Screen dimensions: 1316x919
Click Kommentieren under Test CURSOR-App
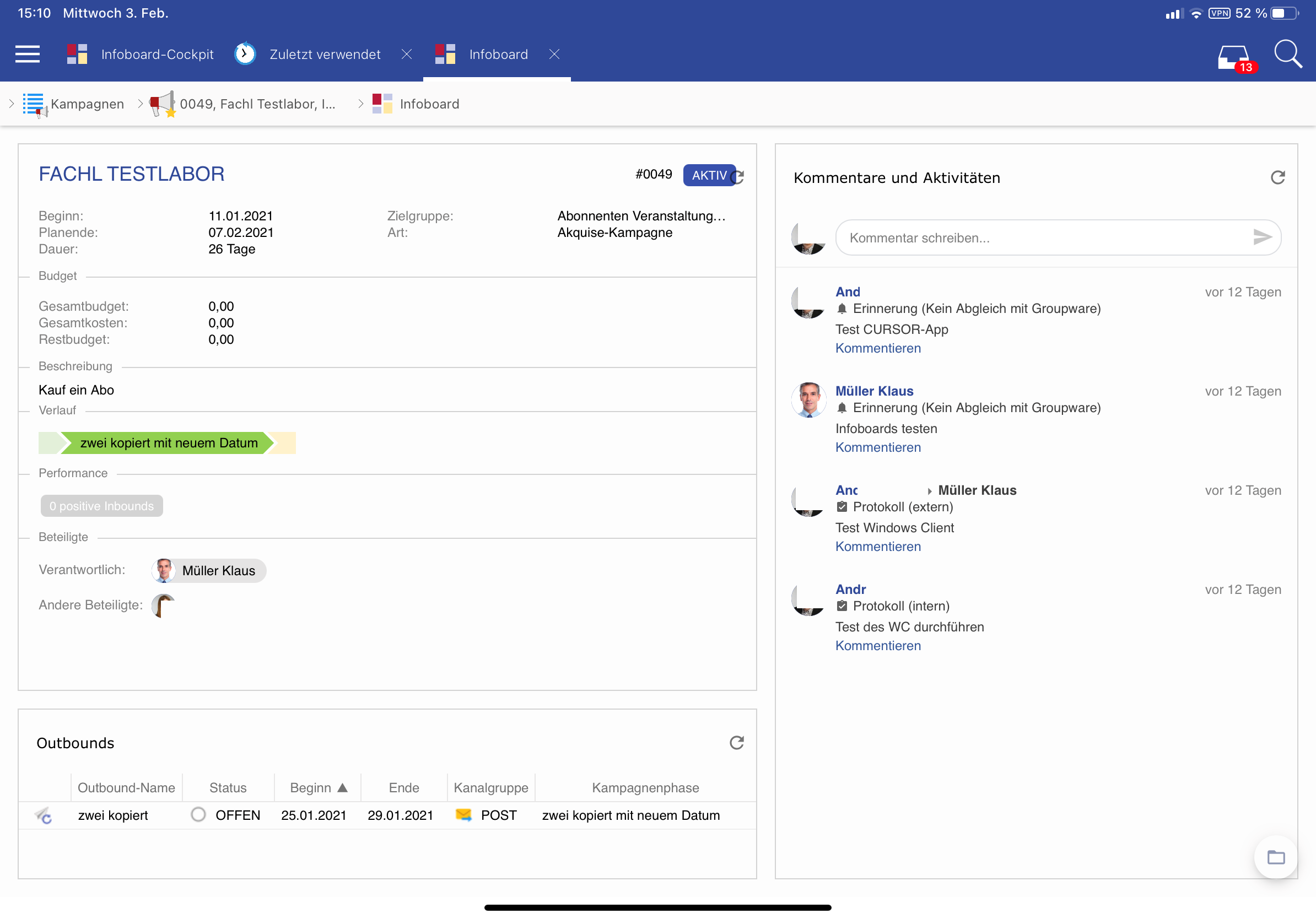pos(877,348)
